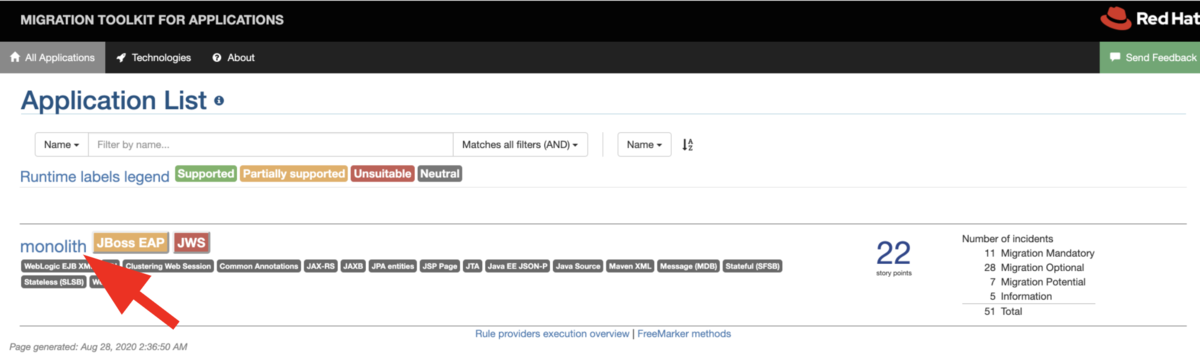
Task: Click the Send Feedback button
Action: [1150, 58]
